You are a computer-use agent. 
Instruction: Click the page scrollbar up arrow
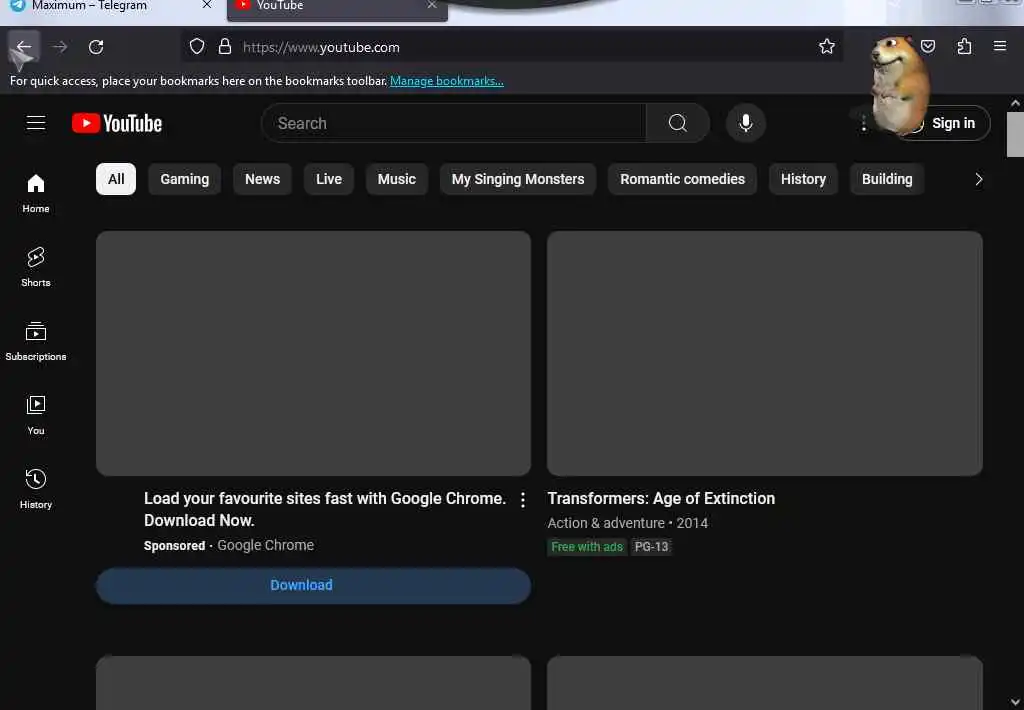pos(1015,103)
